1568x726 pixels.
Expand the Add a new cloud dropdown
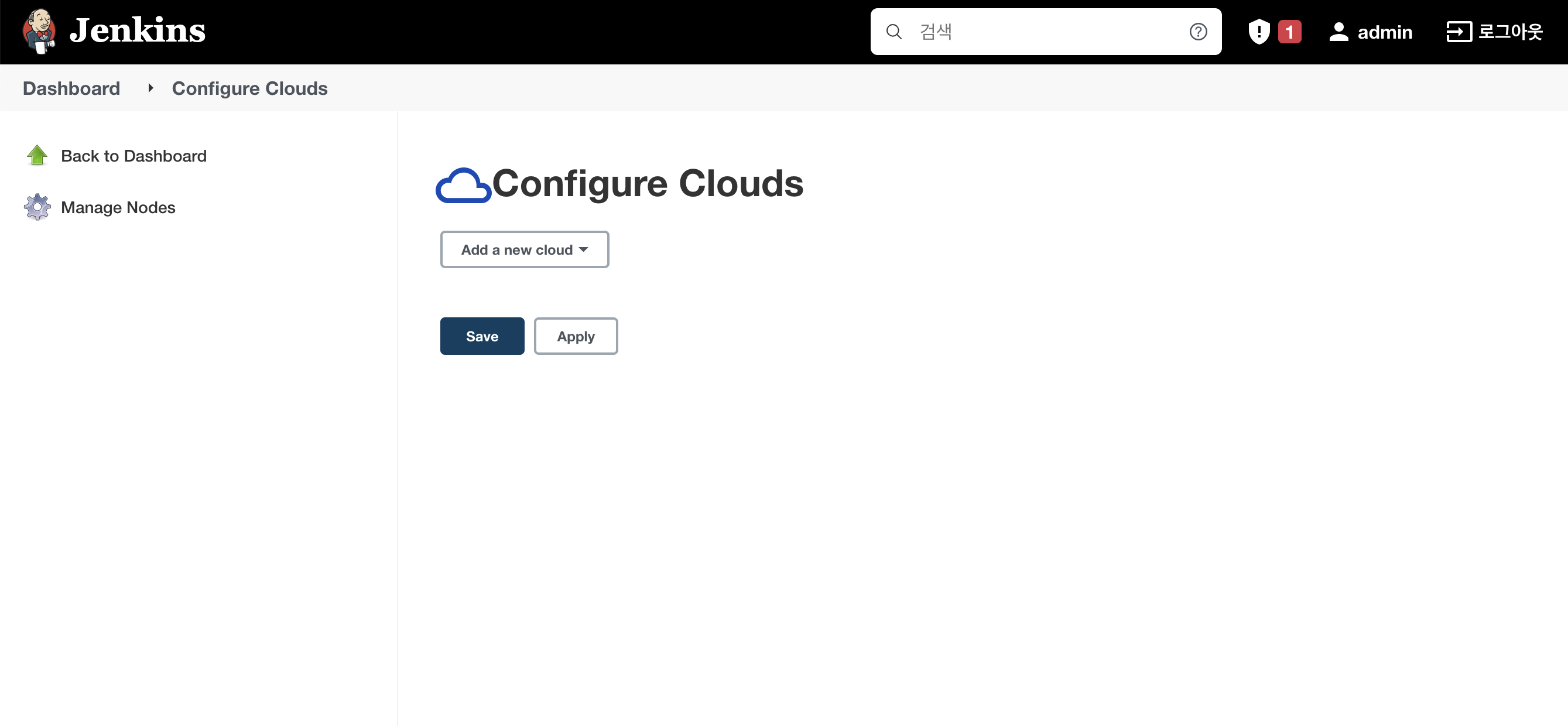[524, 249]
